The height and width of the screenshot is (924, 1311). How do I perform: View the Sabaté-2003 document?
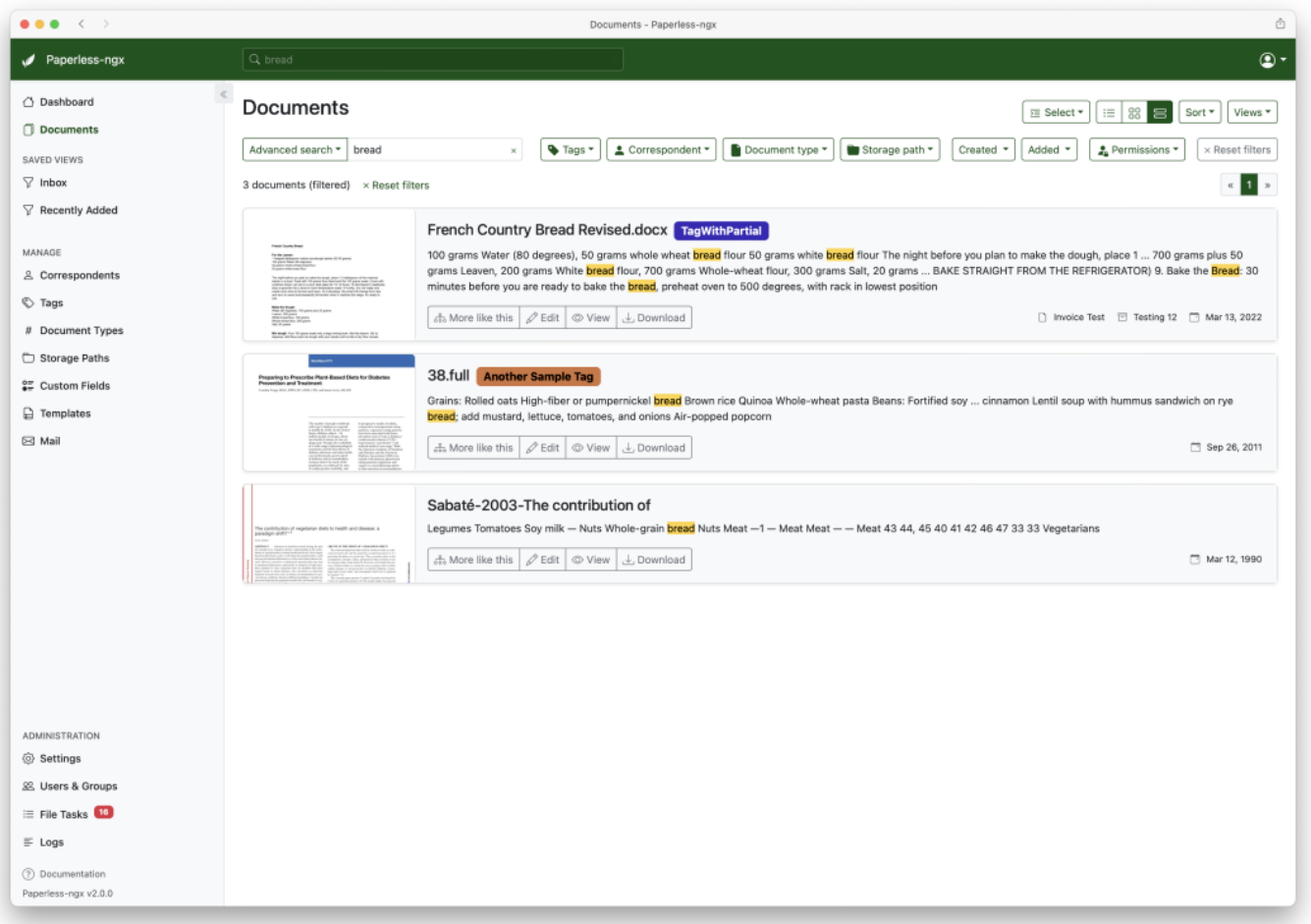pos(591,560)
